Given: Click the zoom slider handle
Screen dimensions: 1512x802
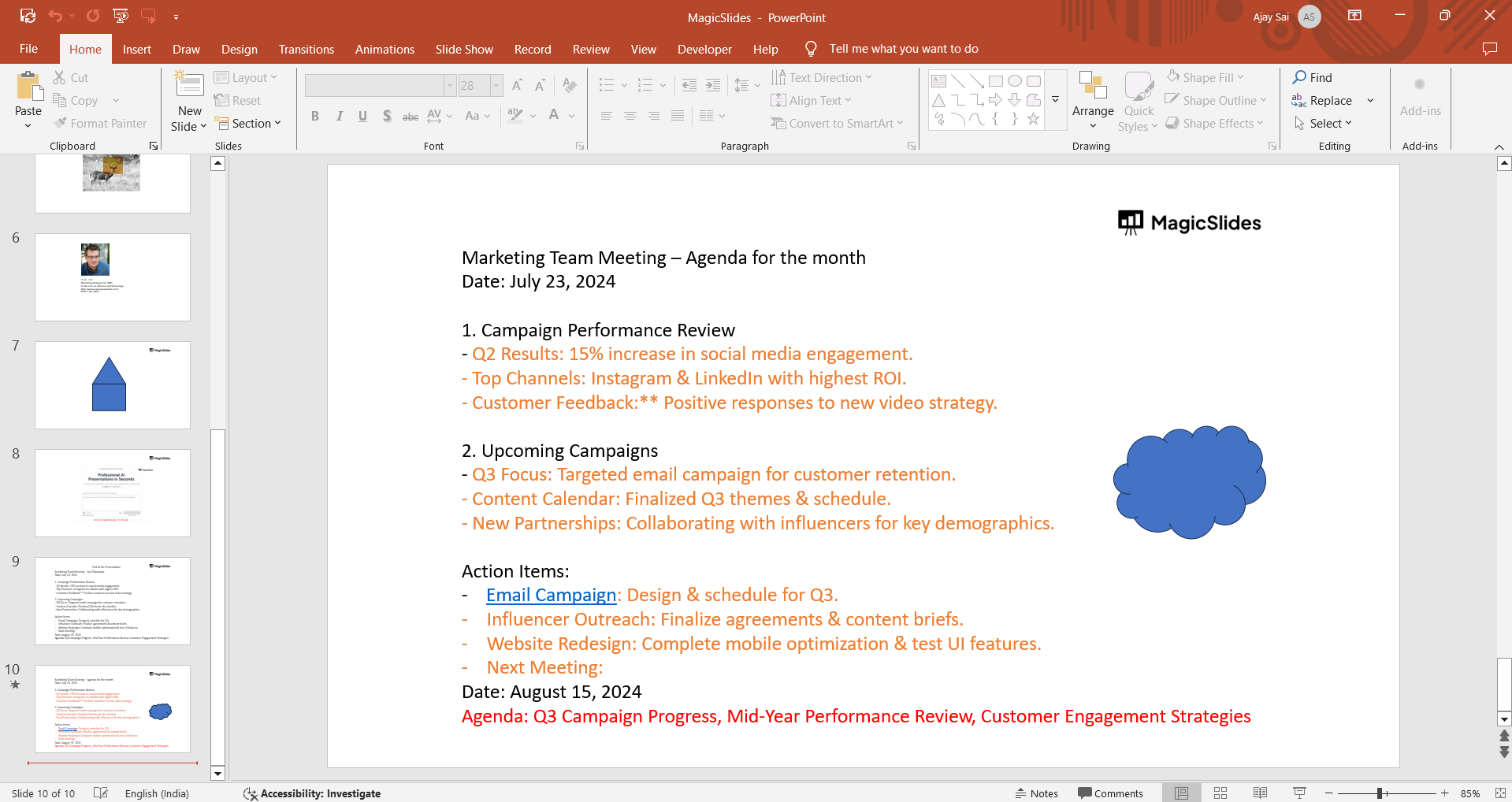Looking at the screenshot, I should coord(1380,793).
